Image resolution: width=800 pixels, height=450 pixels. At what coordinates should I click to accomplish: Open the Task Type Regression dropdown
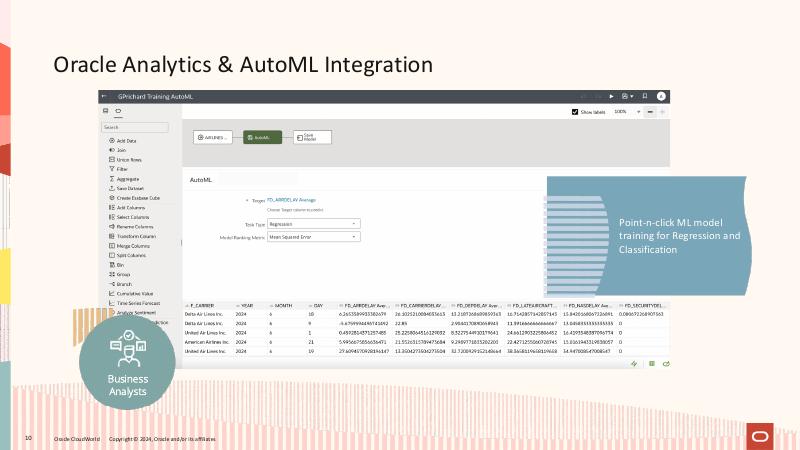point(314,224)
